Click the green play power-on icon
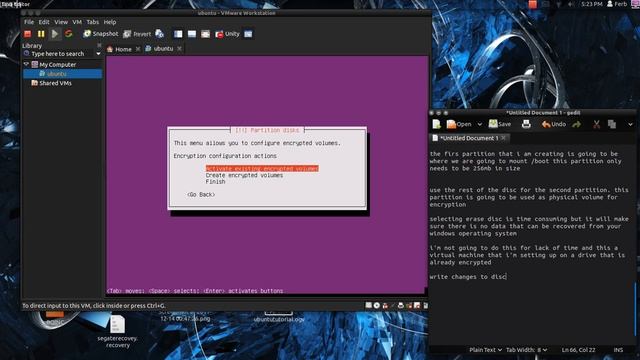 pos(55,34)
